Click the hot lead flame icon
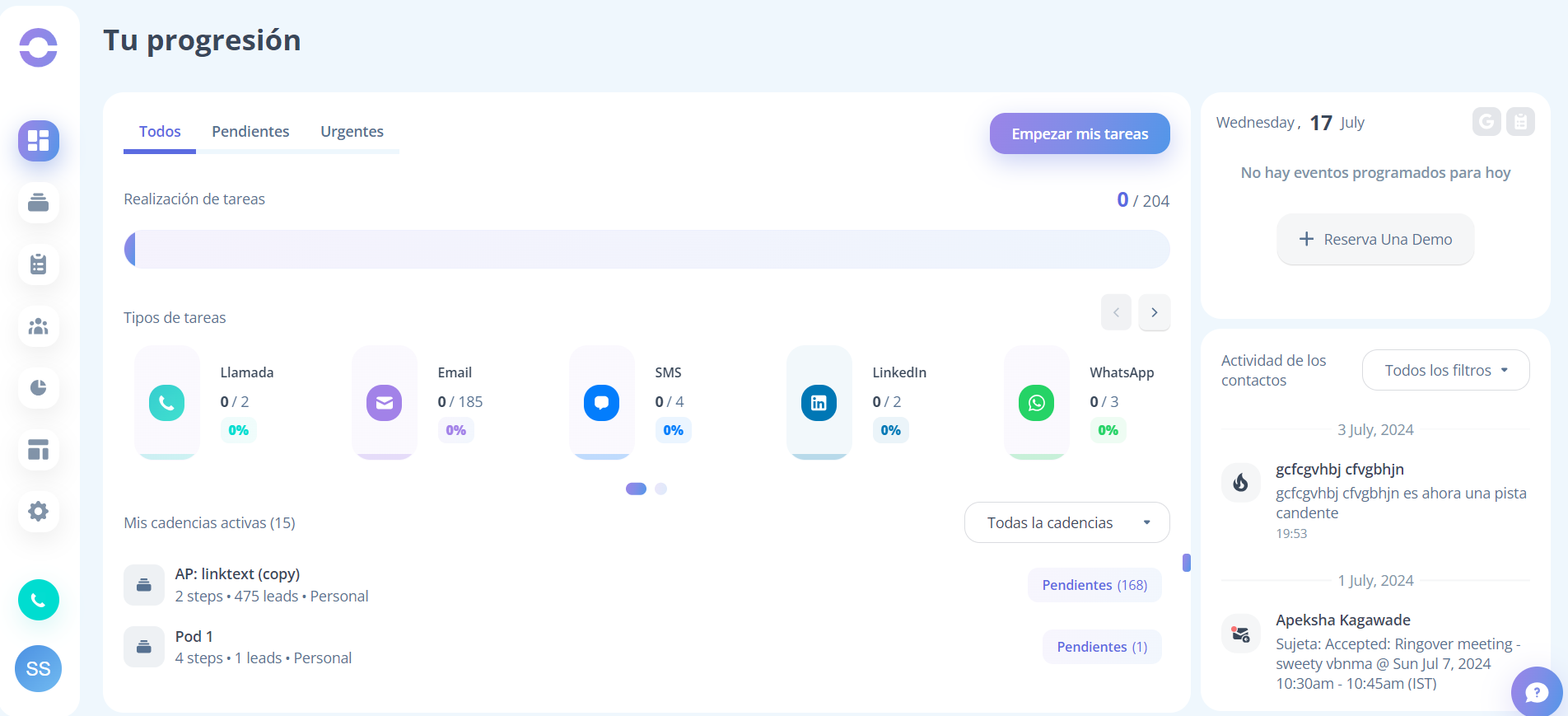The image size is (1568, 716). click(x=1241, y=483)
